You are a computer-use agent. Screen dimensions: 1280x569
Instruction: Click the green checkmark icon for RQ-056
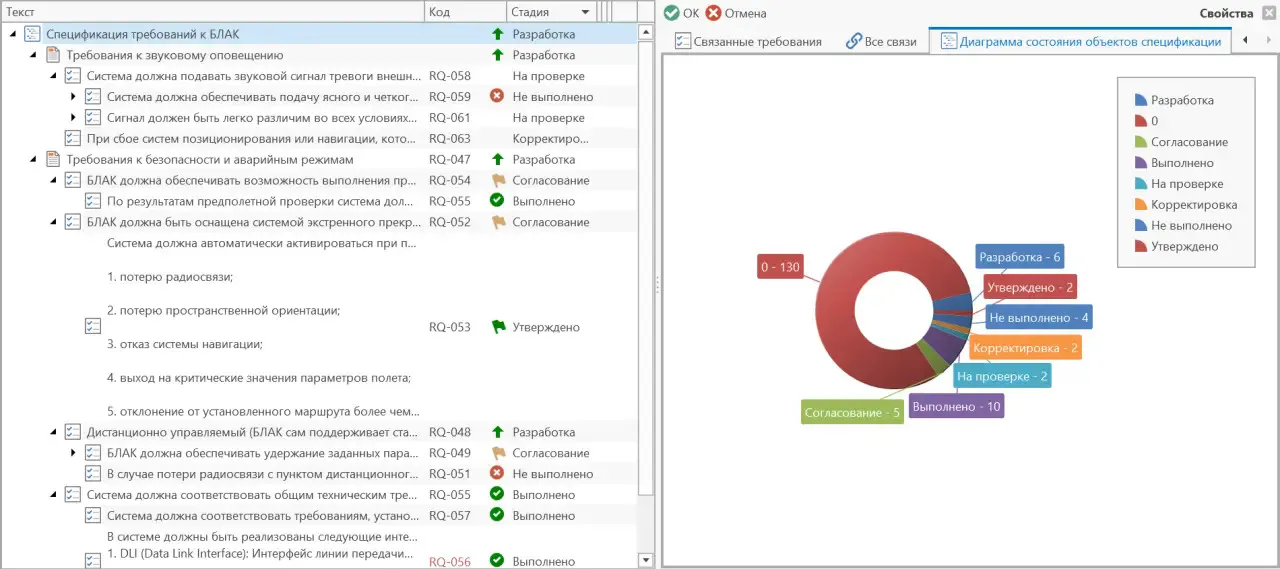tap(497, 561)
